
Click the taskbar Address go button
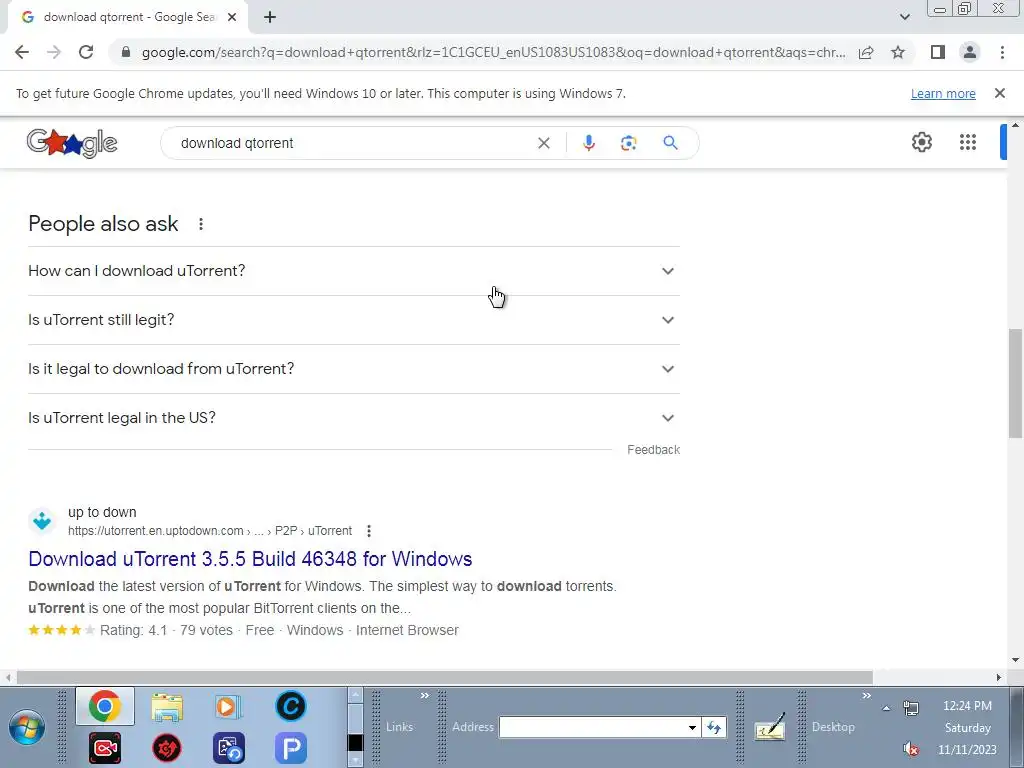pos(714,727)
